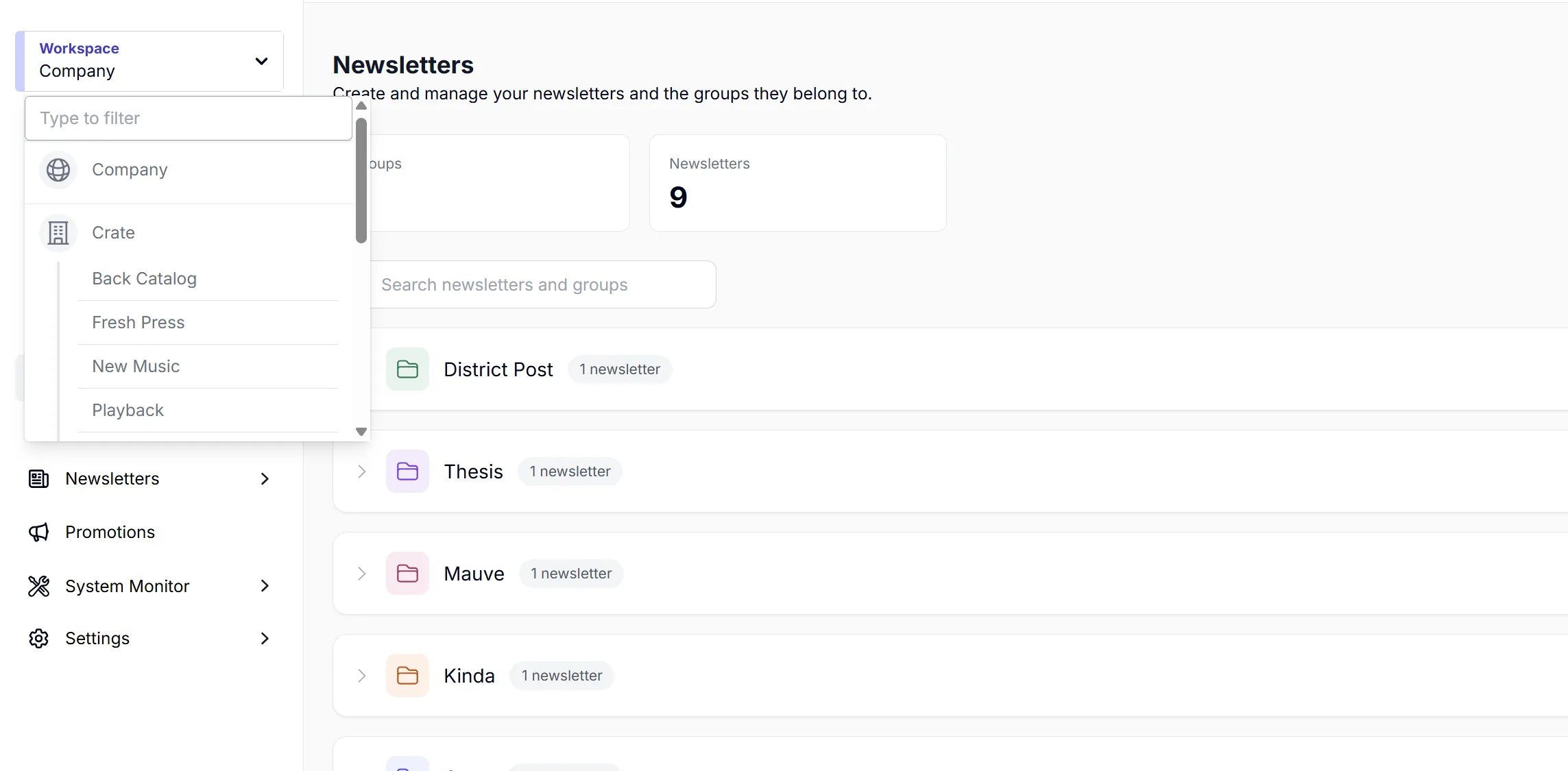This screenshot has width=1568, height=771.
Task: Click the globe icon next to Company
Action: (58, 170)
